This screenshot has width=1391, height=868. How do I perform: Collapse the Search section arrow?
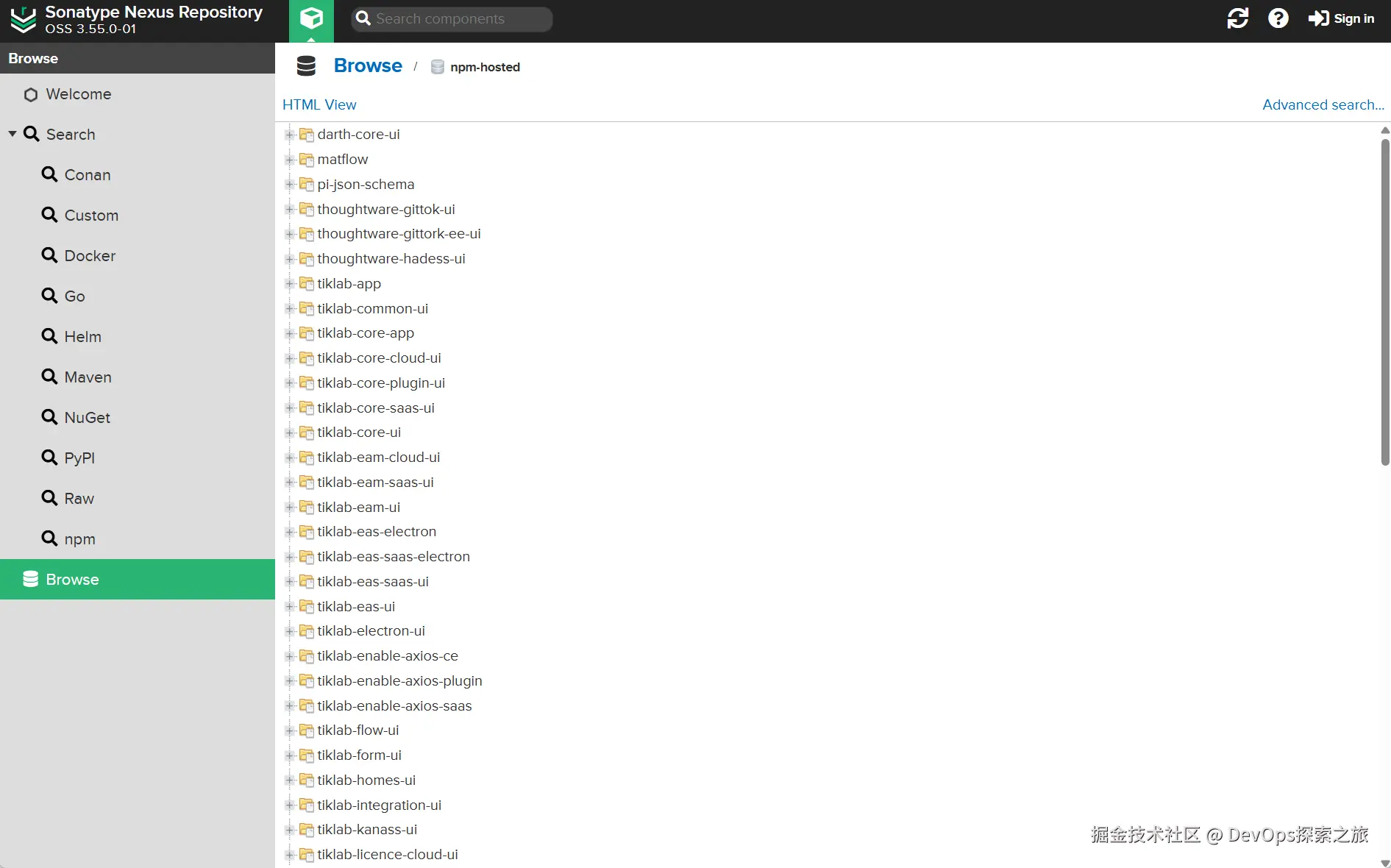pos(13,134)
